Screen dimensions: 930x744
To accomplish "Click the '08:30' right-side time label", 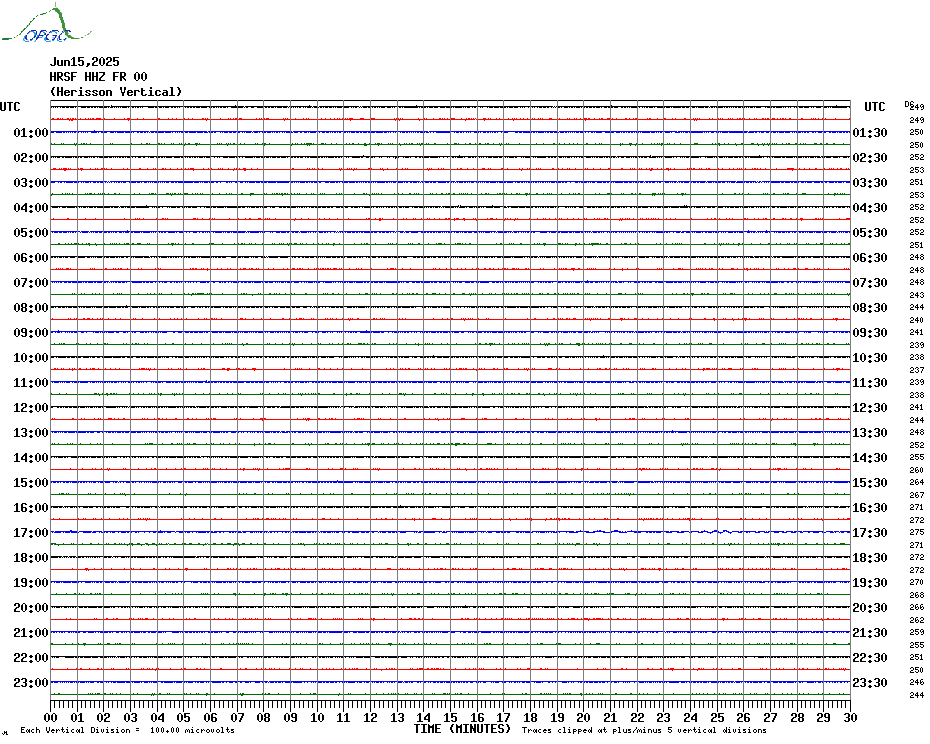I will pyautogui.click(x=870, y=307).
